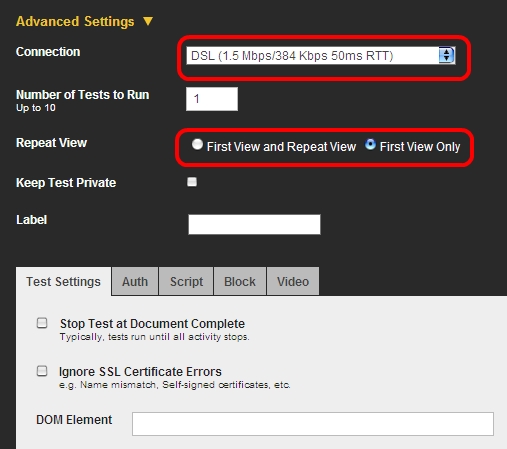Click the 'Keep Test Private' label text
This screenshot has height=449, width=507.
point(66,183)
